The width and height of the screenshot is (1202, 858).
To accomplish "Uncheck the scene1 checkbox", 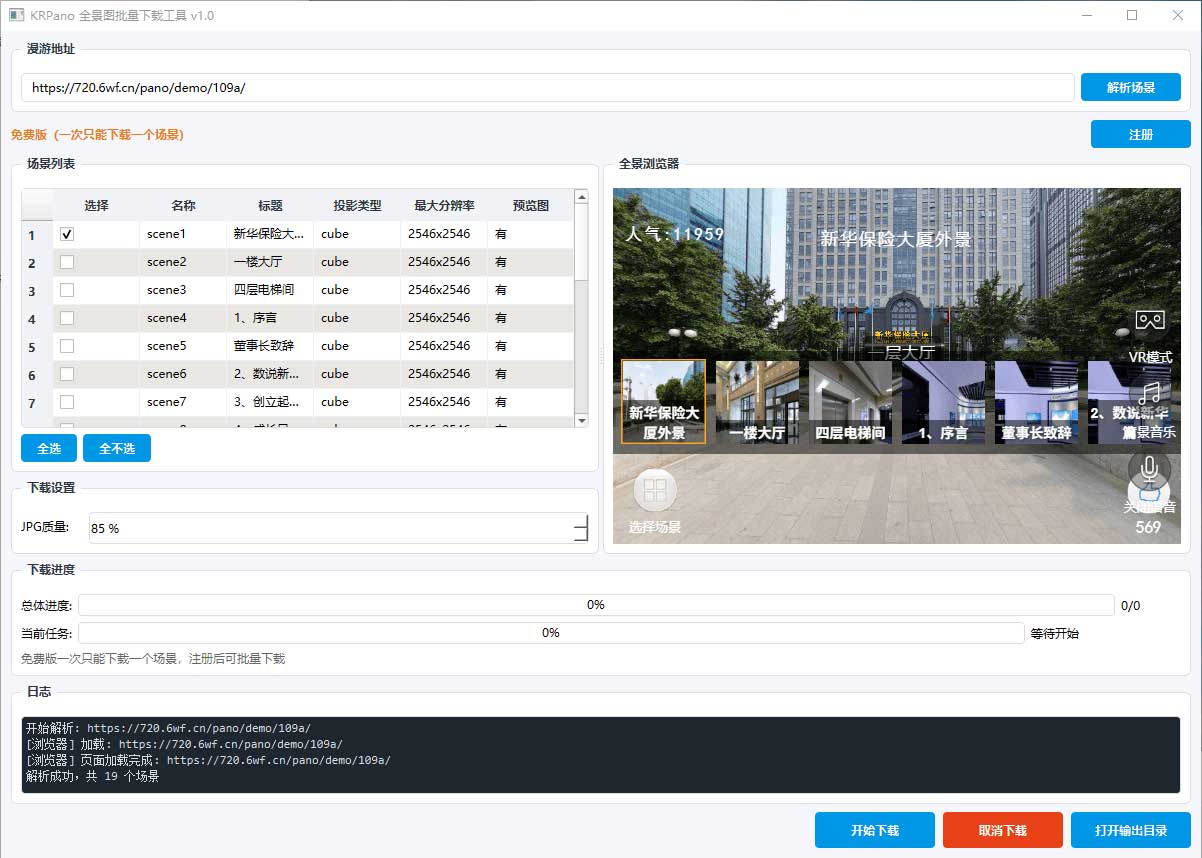I will [67, 234].
